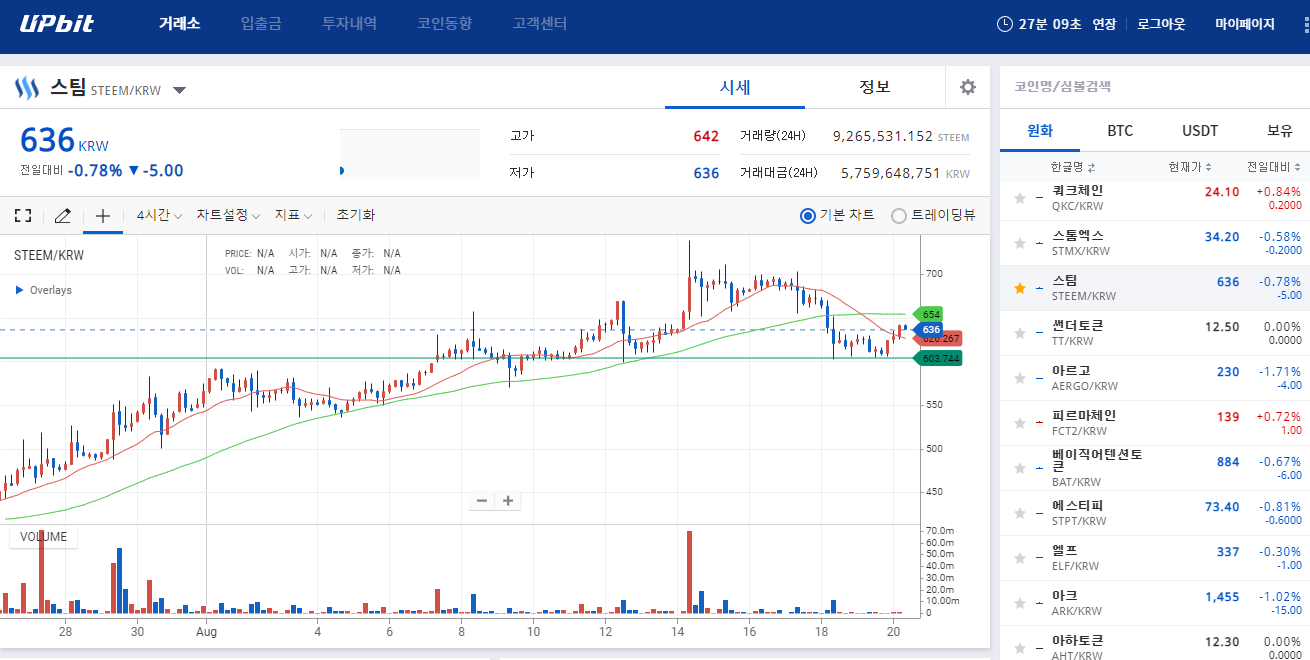Expand the Overlays triangle
Viewport: 1310px width, 660px height.
coord(20,290)
